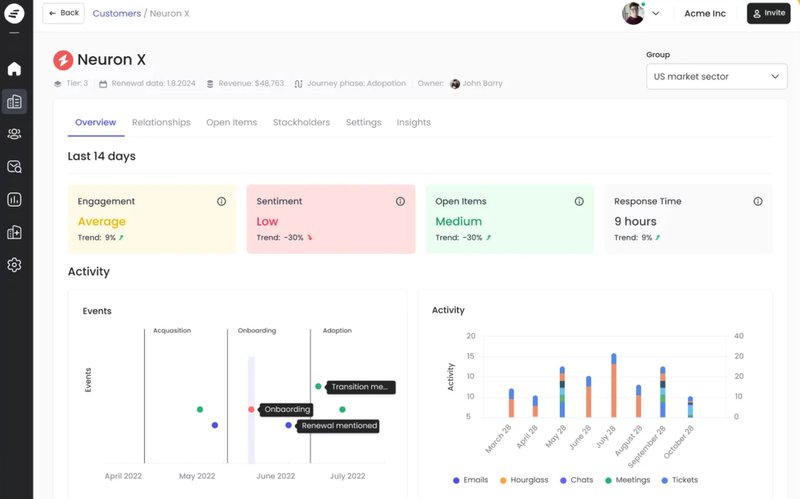Toggle Meetings series in chart legend
The width and height of the screenshot is (800, 499).
tap(626, 480)
